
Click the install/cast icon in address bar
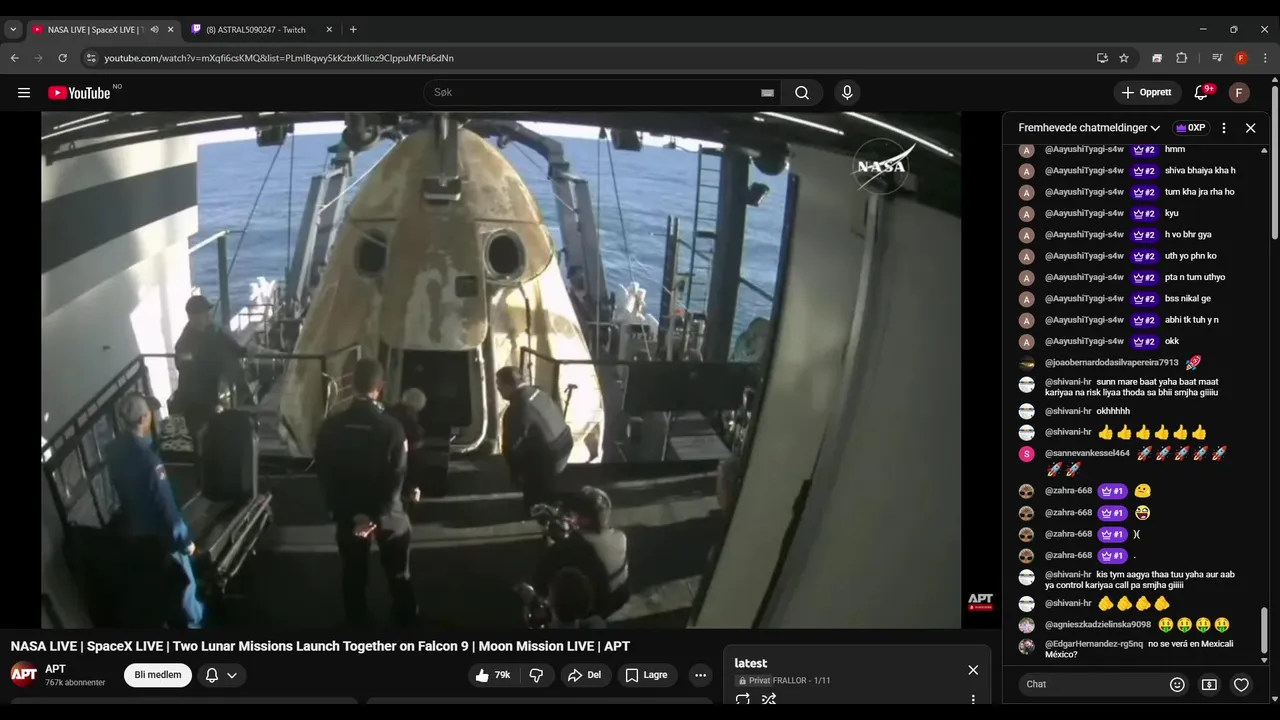pos(1102,58)
